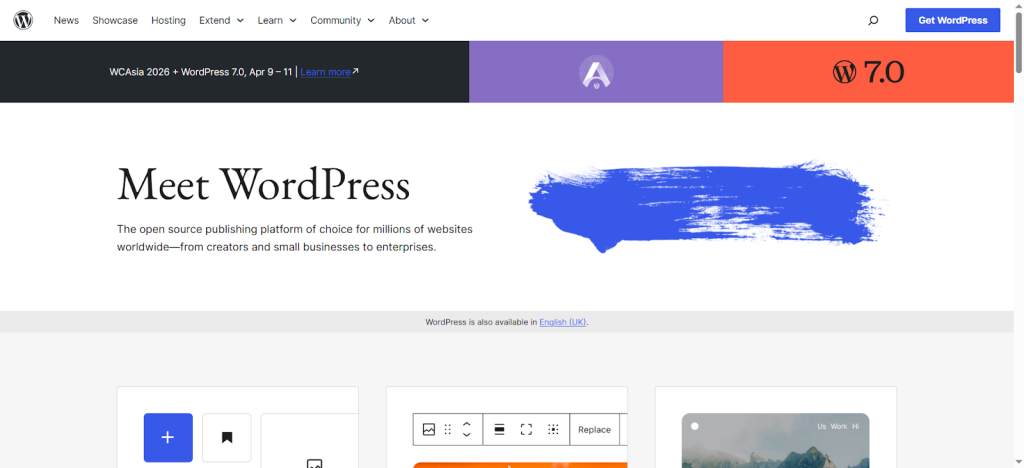Follow the Learn more link in banner
Screen dimensions: 1024x468
tap(325, 72)
